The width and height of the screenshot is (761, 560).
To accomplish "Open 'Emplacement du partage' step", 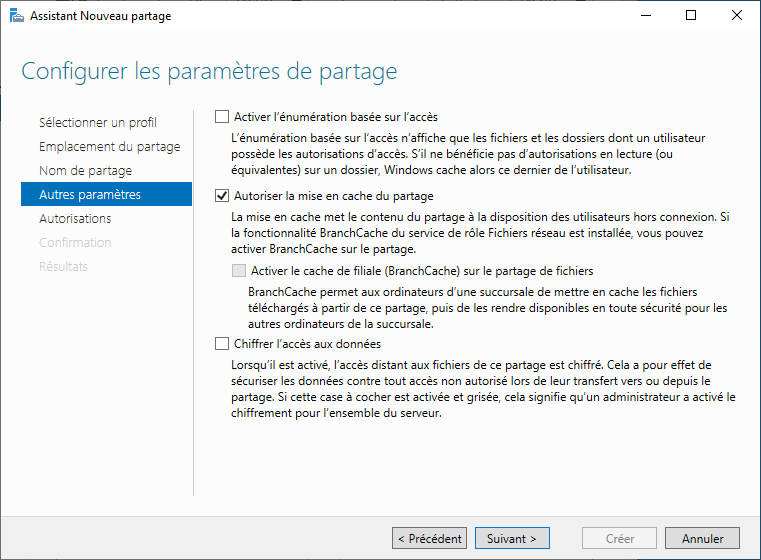I will click(109, 147).
